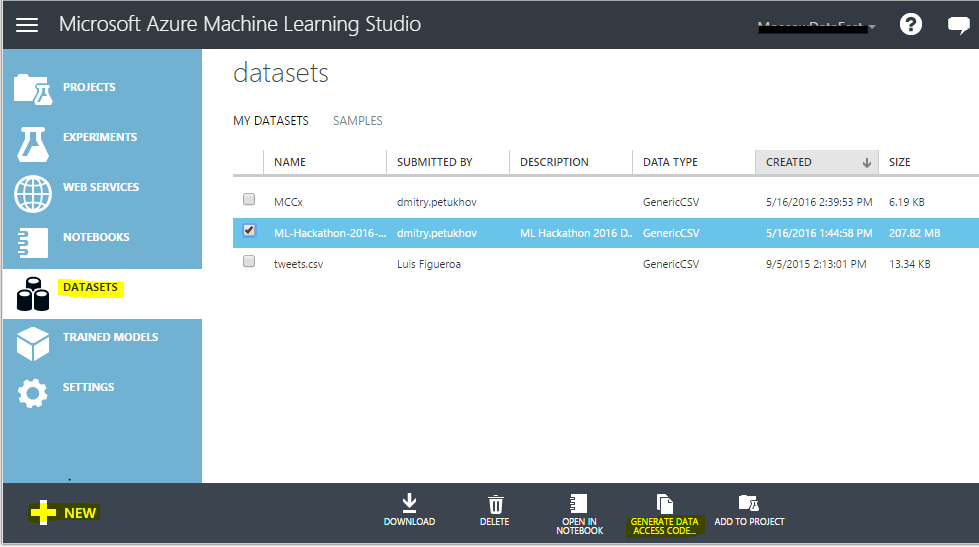Click the Projects folder icon
This screenshot has width=979, height=547.
pyautogui.click(x=32, y=89)
